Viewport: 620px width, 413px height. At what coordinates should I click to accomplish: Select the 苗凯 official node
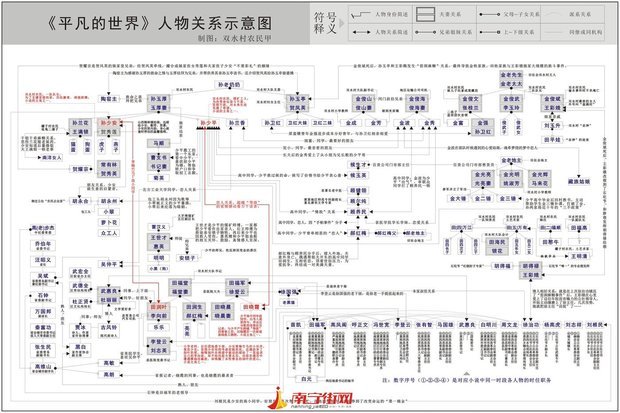296,325
